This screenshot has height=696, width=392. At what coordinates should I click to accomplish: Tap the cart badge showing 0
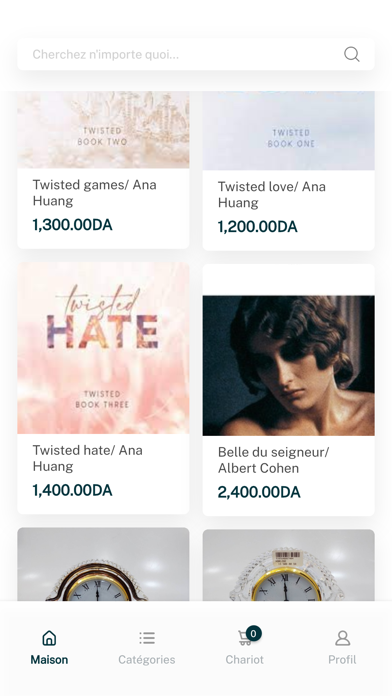point(253,633)
